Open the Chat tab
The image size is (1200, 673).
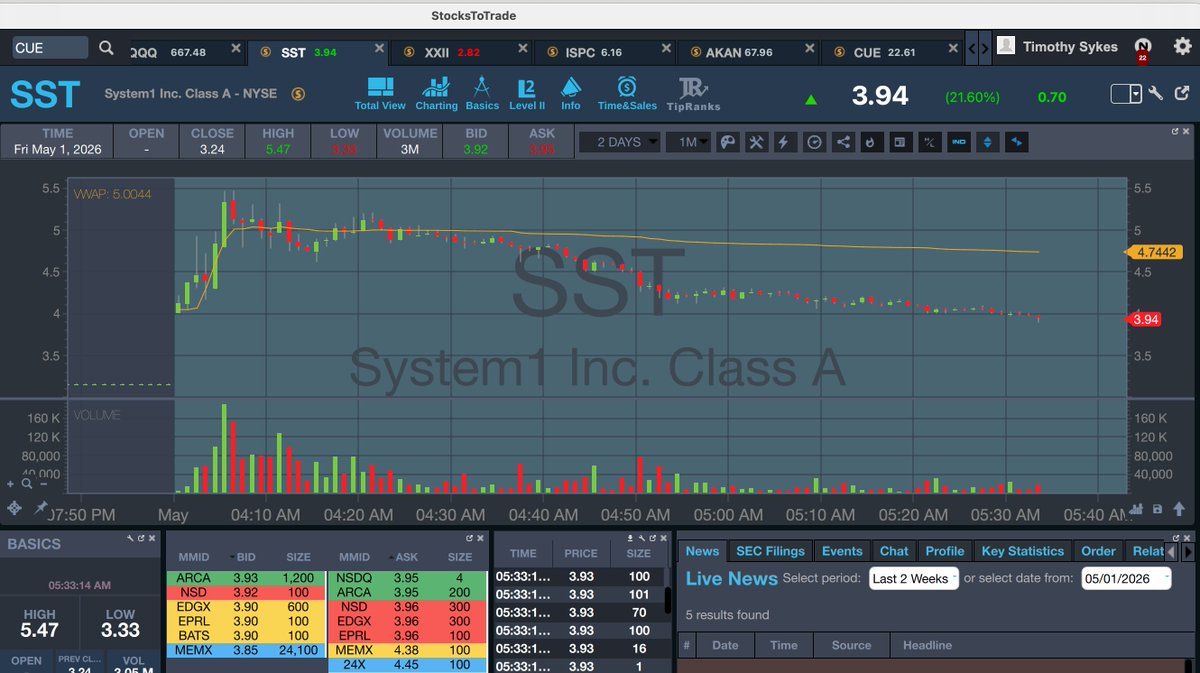coord(894,551)
